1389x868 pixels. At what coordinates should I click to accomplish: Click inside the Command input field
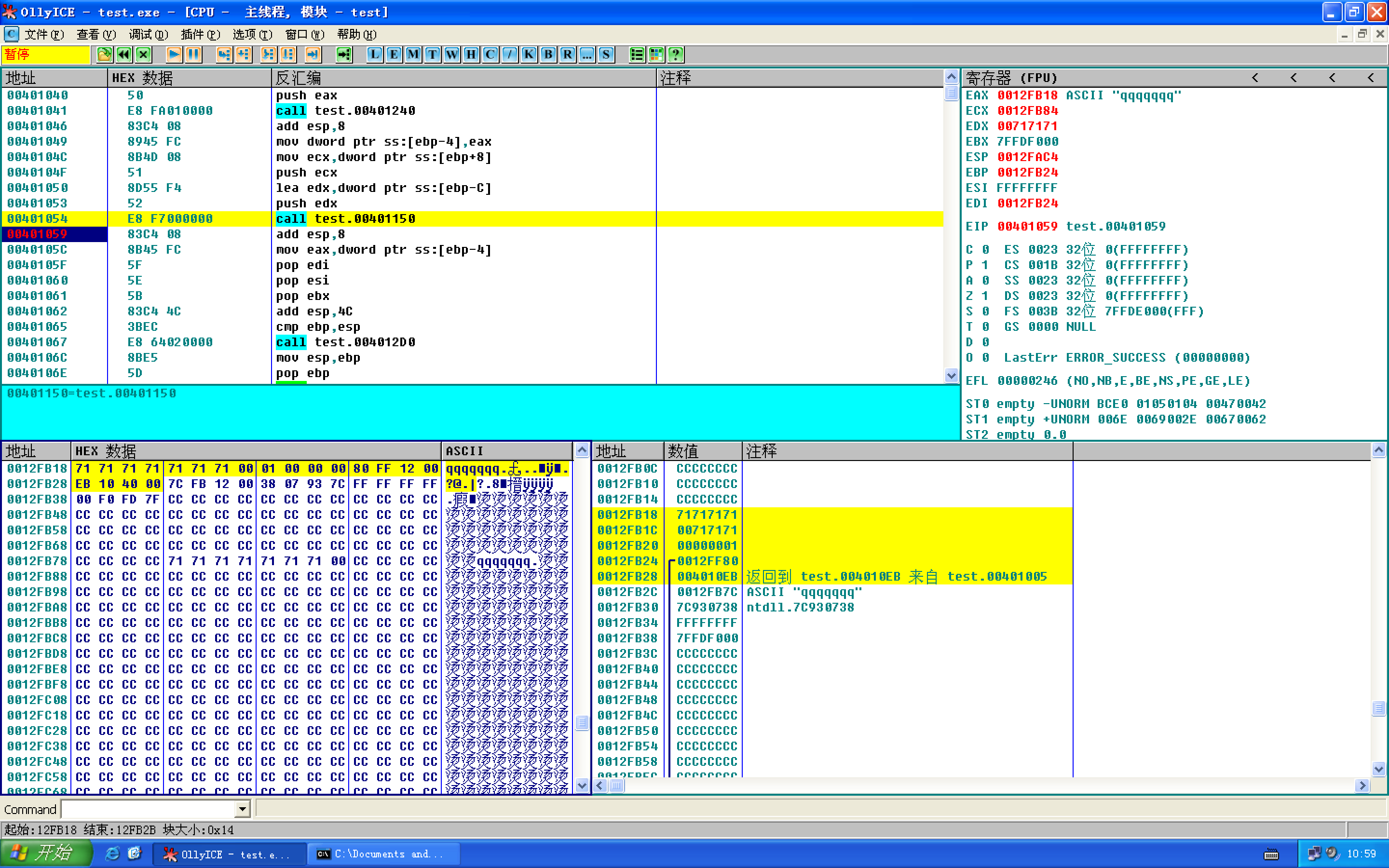click(x=149, y=810)
